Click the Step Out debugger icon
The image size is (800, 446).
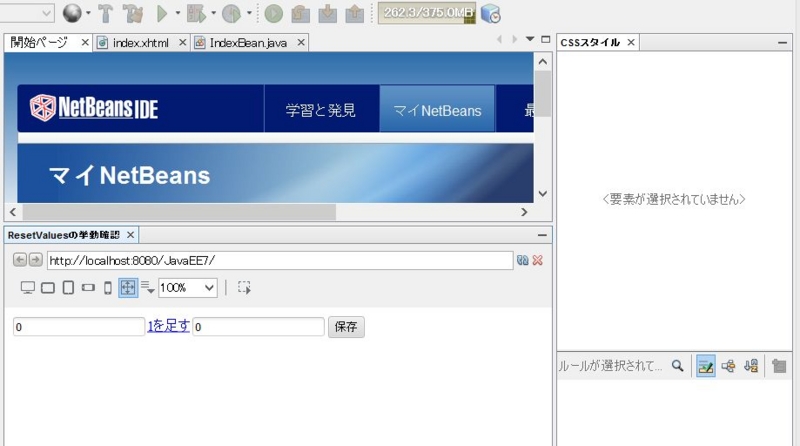tap(355, 14)
